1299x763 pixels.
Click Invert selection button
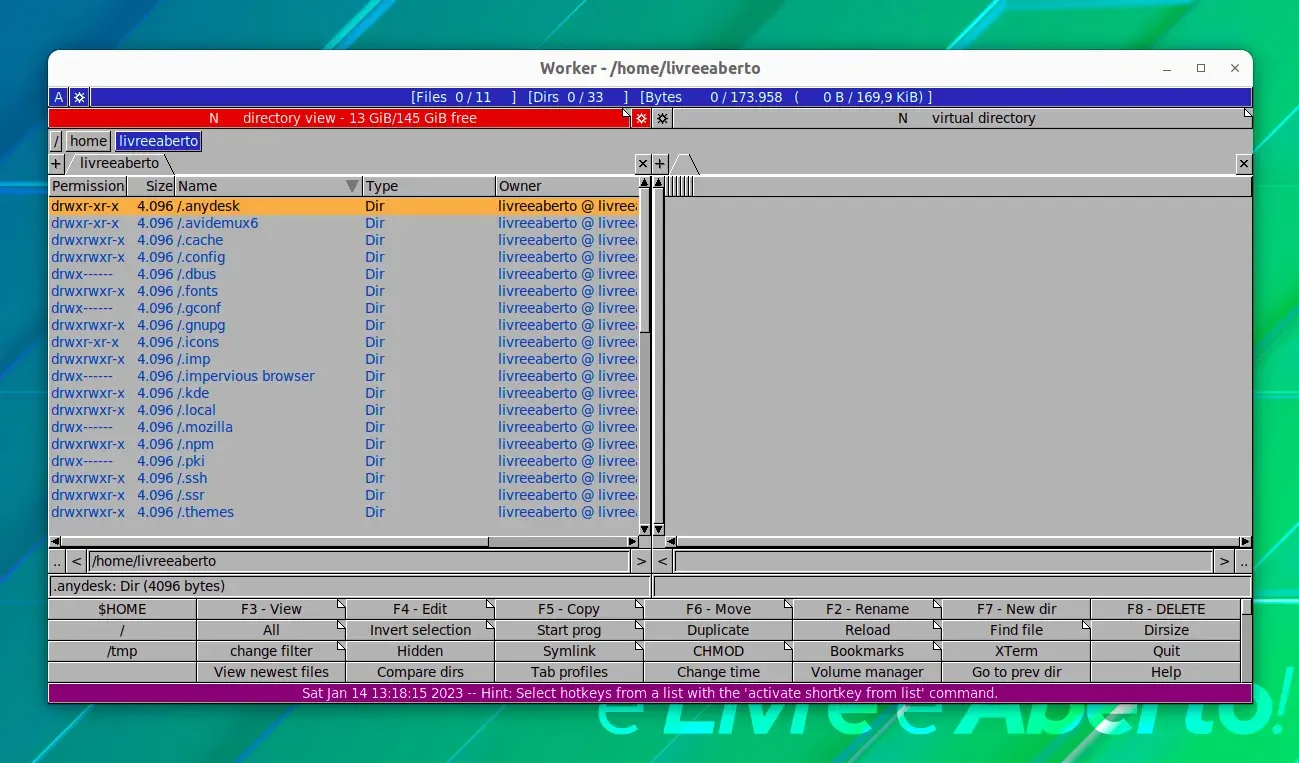[x=420, y=630]
